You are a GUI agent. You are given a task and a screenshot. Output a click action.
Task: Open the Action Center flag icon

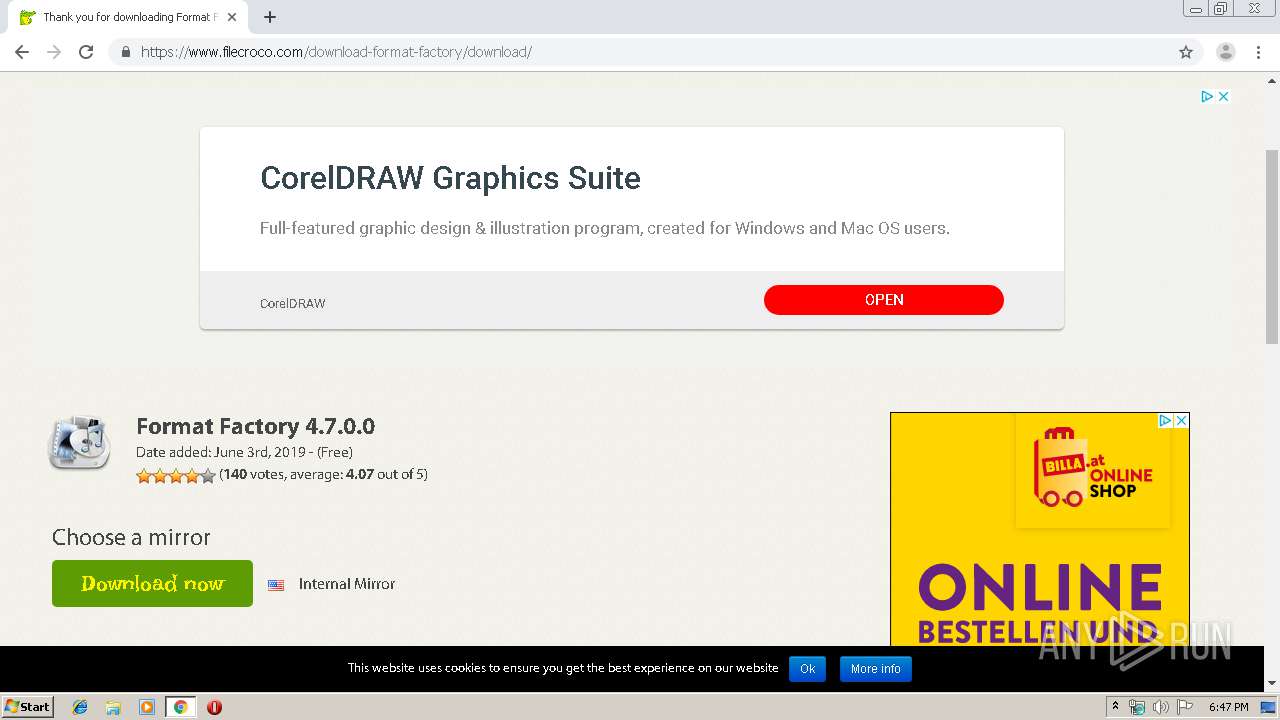(1185, 707)
